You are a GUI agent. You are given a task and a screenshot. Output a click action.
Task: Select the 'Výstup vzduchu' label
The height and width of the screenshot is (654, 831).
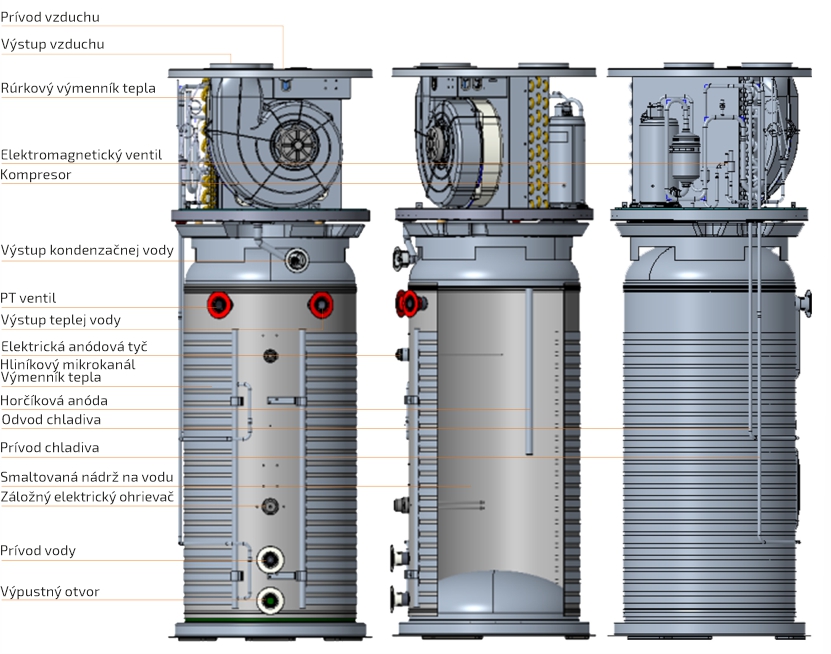52,44
